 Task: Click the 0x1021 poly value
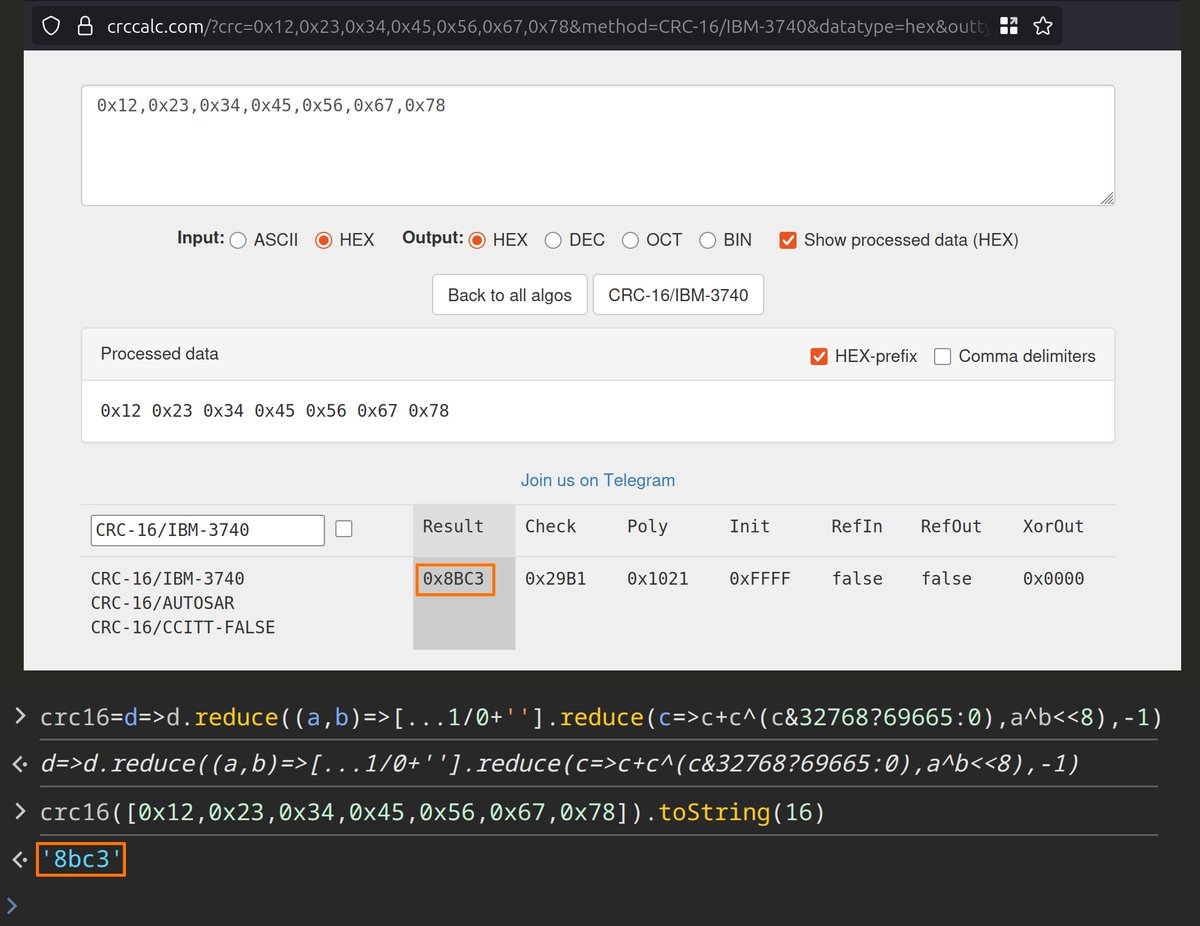tap(658, 579)
